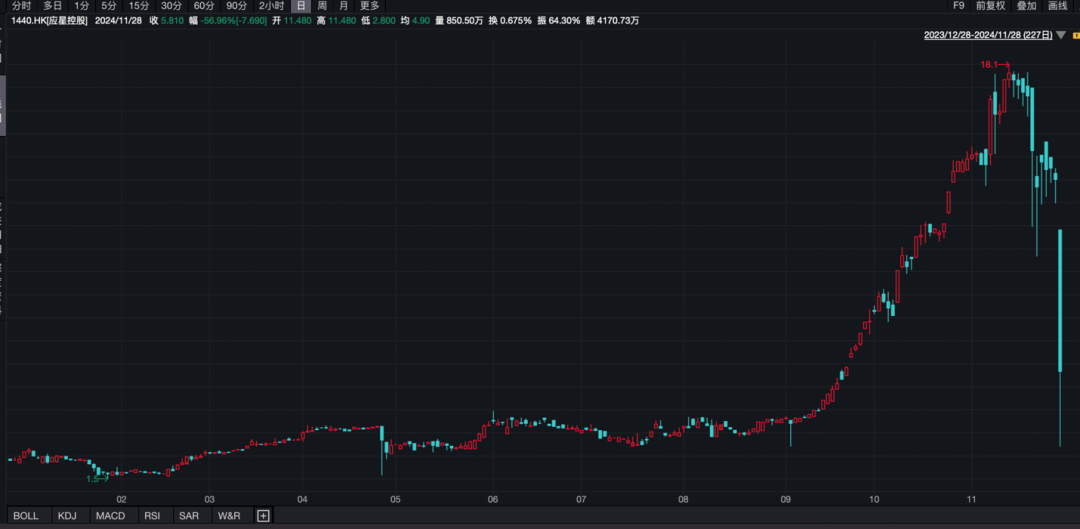
Task: Click the 18.1 high price marker
Action: point(989,64)
